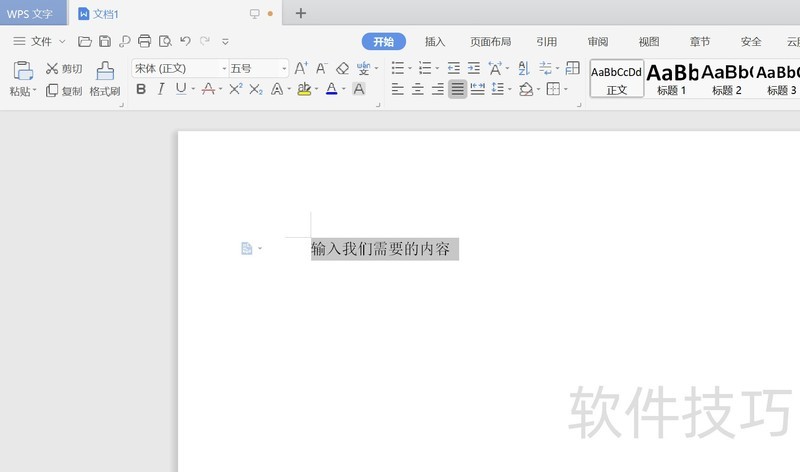Switch to the 审阅 tab
Image resolution: width=800 pixels, height=472 pixels.
click(597, 41)
